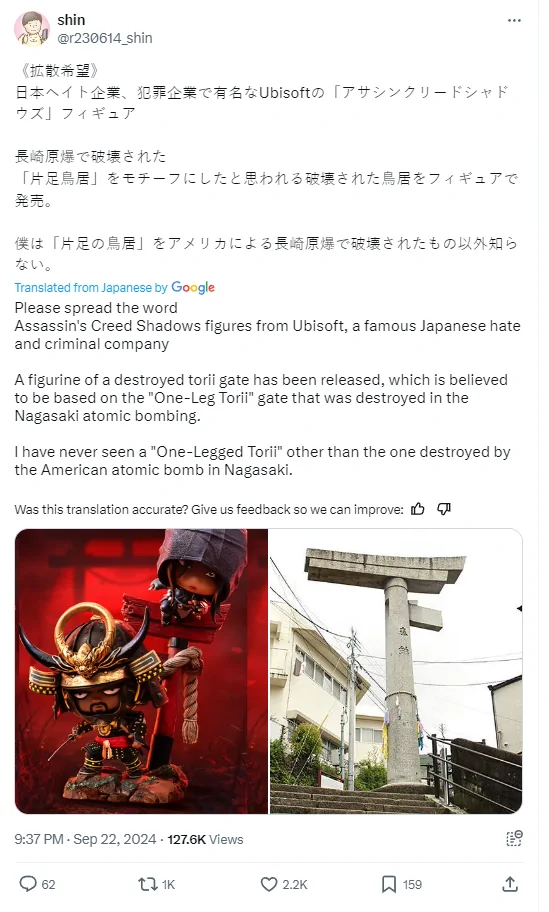Bookmark the post with the bookmark icon
This screenshot has width=549, height=912.
(x=388, y=885)
